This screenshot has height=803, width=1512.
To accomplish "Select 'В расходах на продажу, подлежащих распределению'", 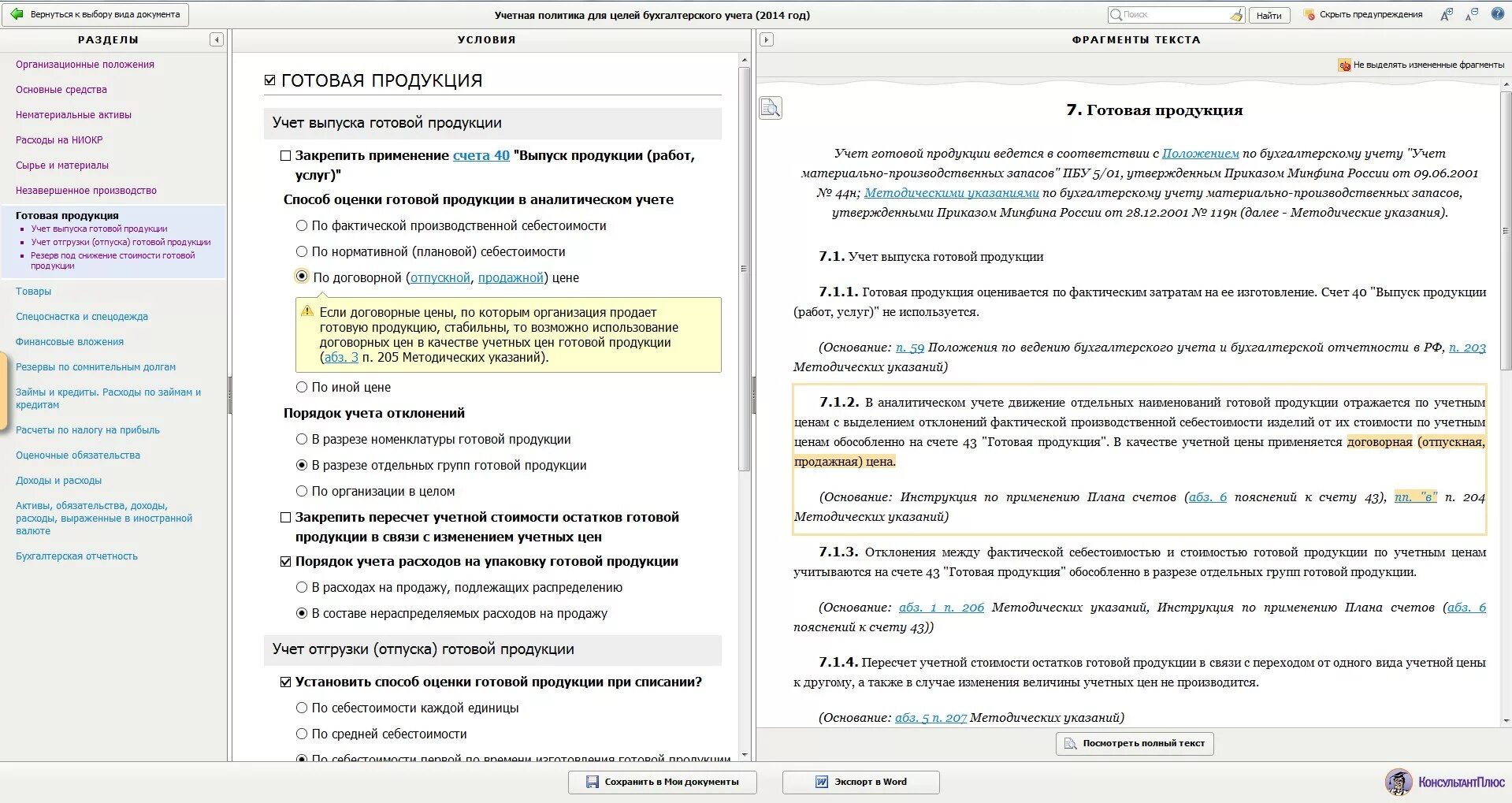I will click(301, 587).
